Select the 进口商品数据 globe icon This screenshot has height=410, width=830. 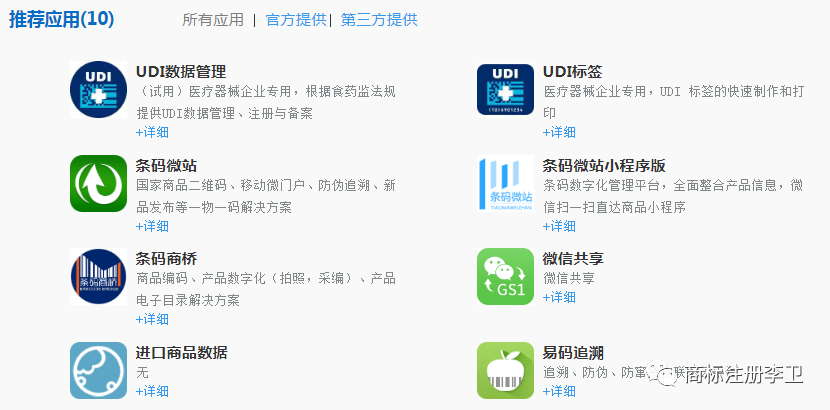click(98, 370)
